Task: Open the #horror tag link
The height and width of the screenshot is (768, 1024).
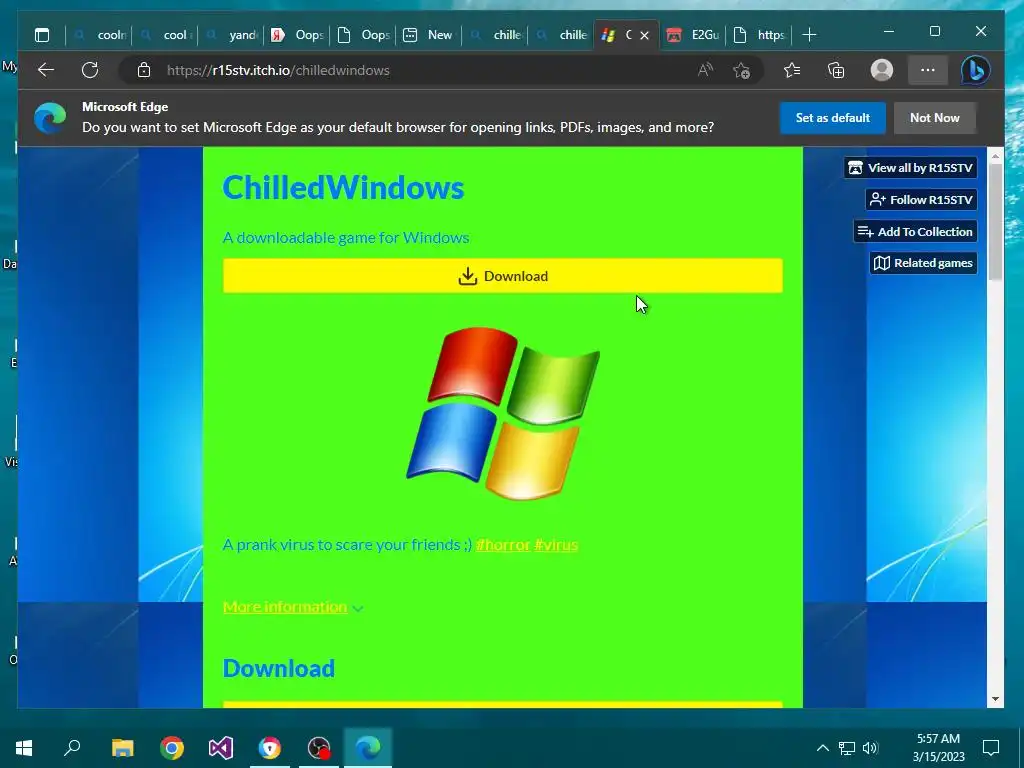Action: click(503, 545)
